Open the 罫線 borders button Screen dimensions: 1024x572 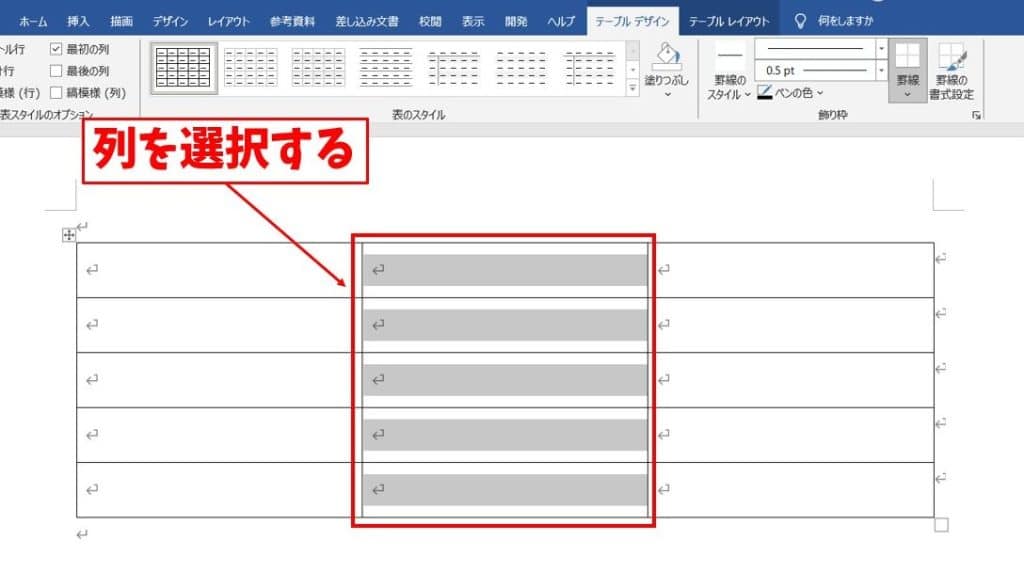(908, 70)
